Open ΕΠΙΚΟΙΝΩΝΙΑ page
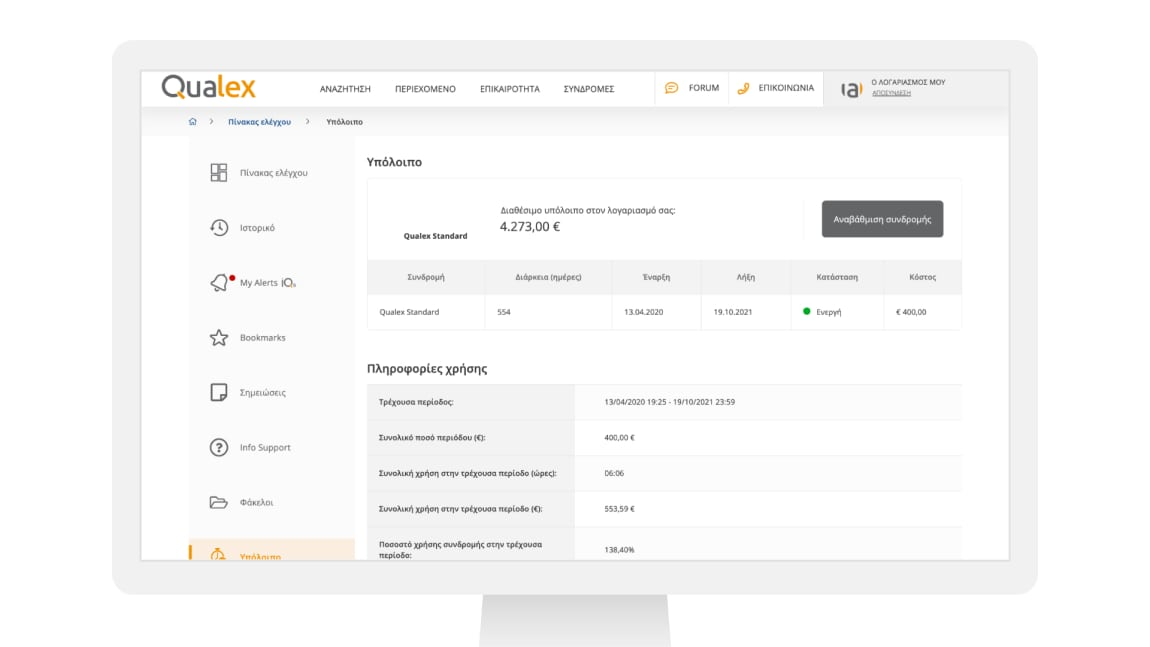 [786, 88]
